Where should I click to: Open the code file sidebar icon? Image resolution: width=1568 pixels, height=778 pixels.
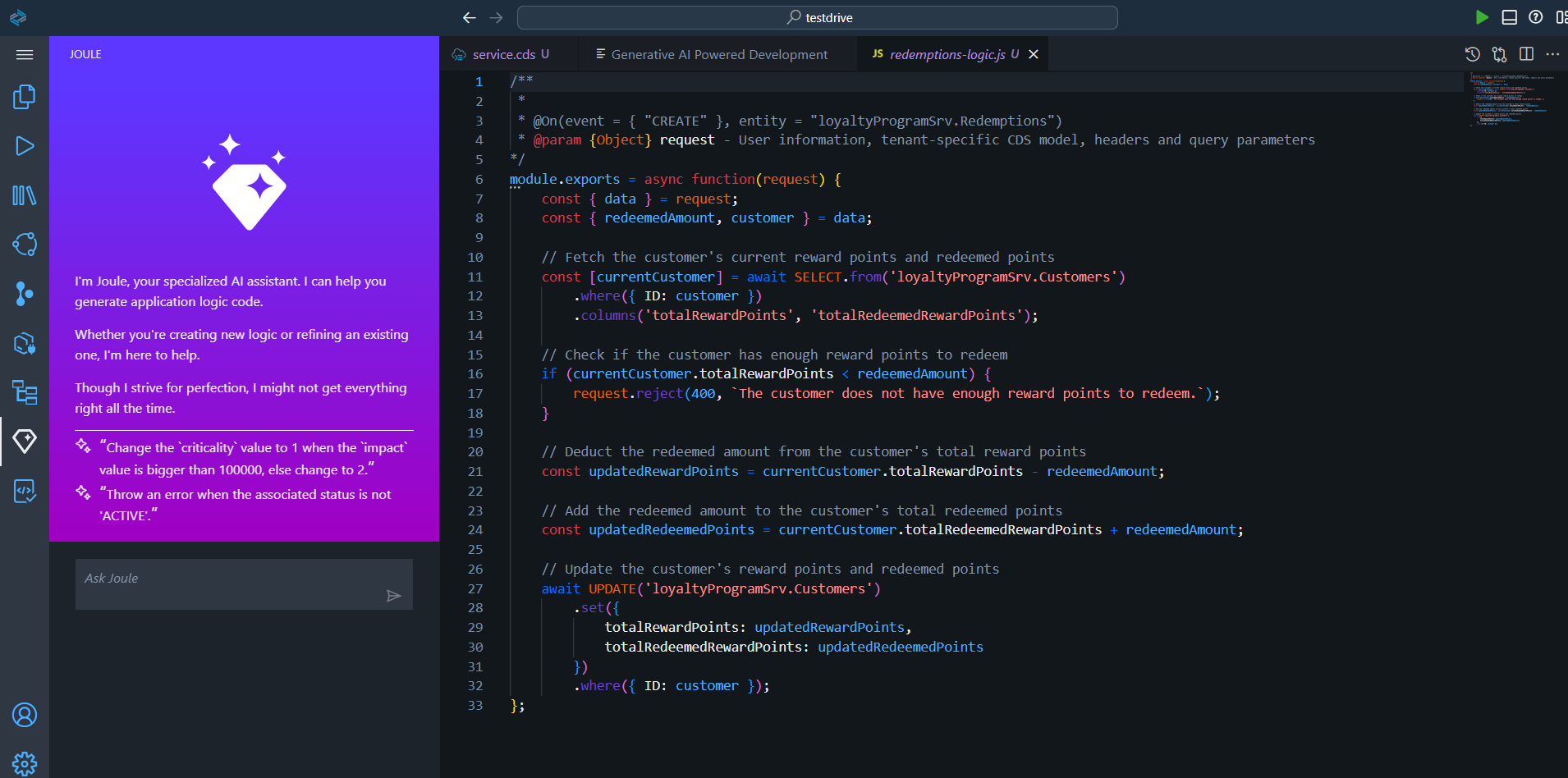click(x=25, y=491)
